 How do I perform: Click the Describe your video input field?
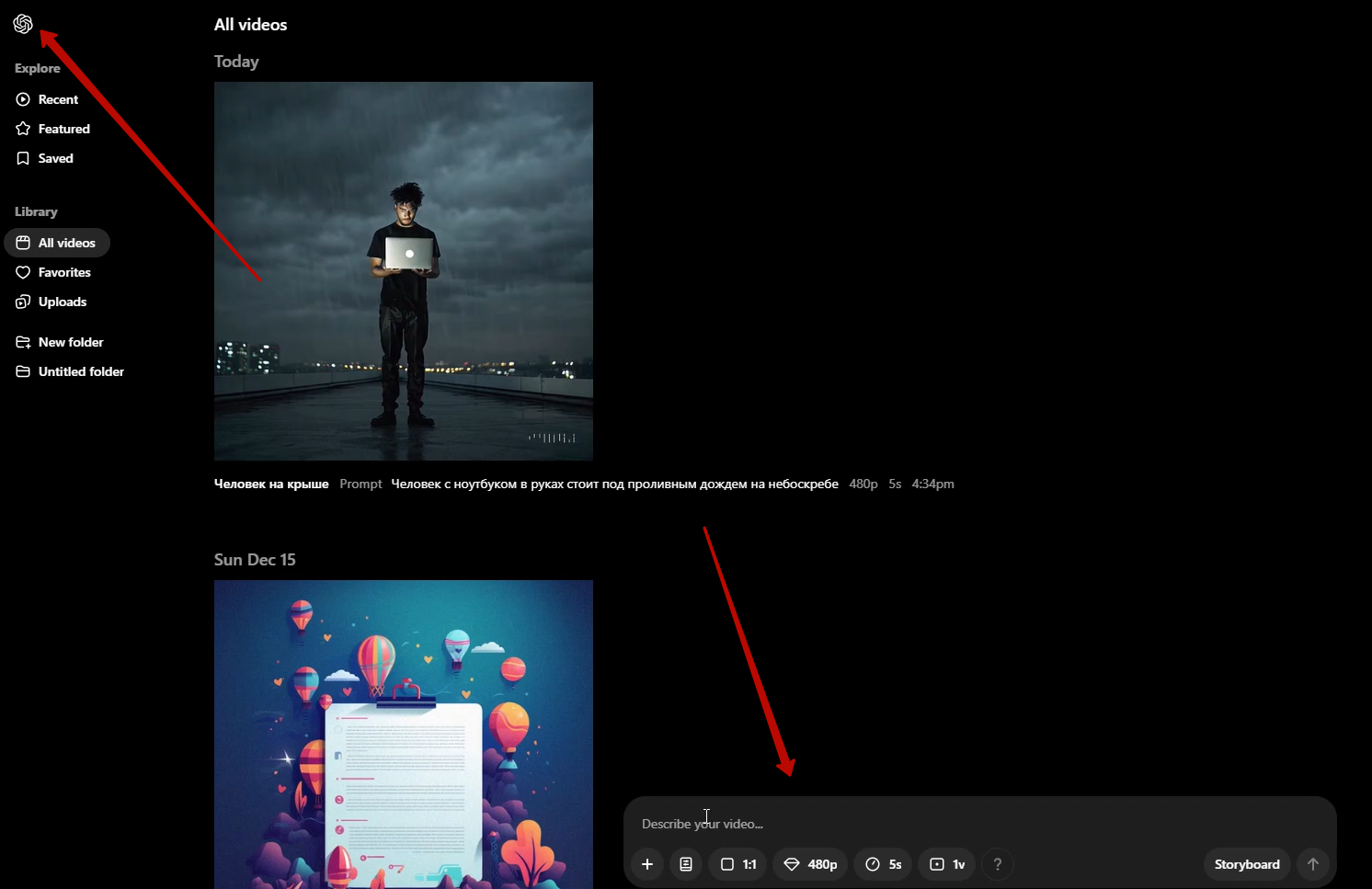tap(979, 824)
